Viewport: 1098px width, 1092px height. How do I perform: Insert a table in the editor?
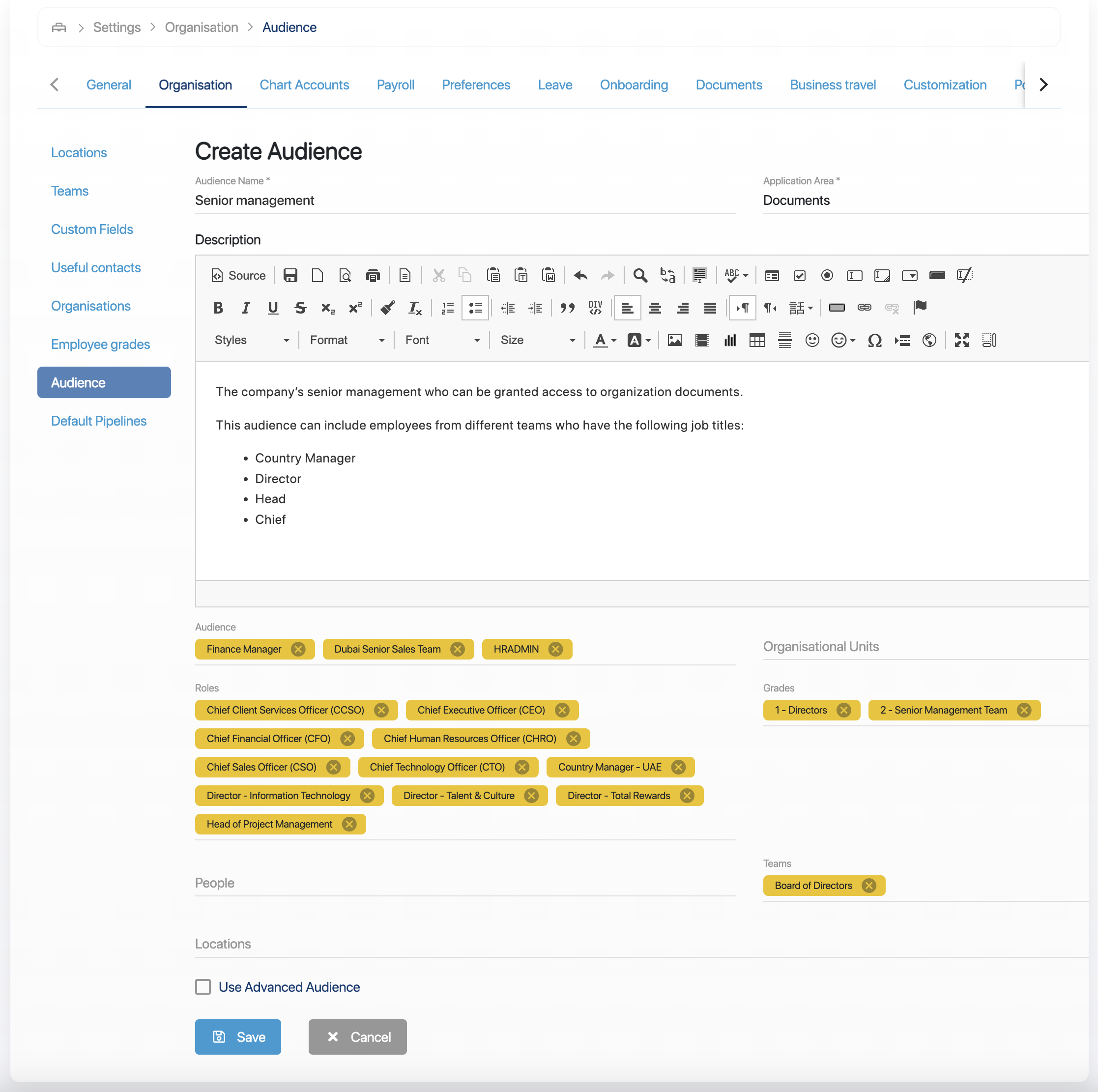(x=757, y=340)
